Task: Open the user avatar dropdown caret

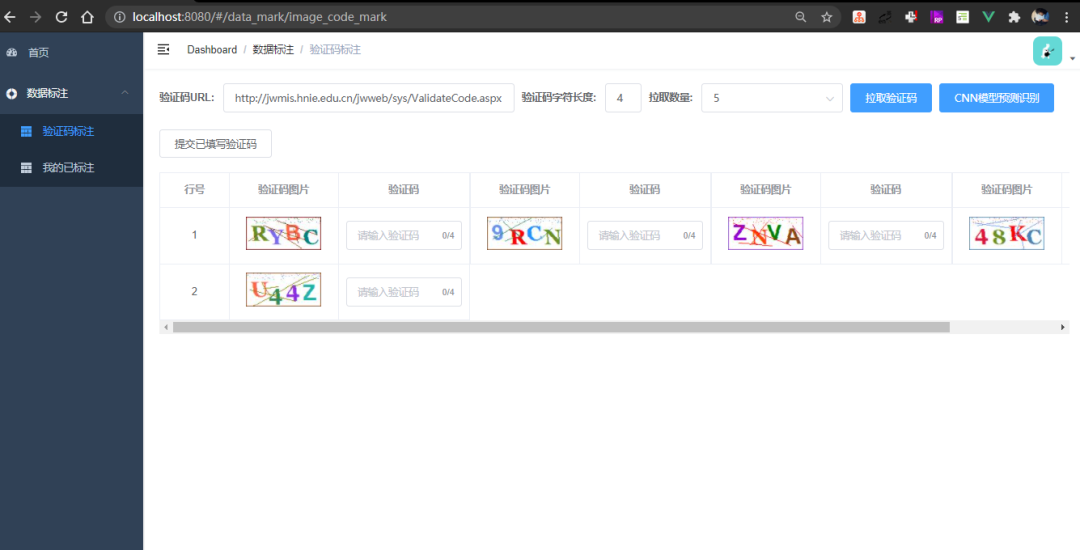Action: tap(1072, 59)
